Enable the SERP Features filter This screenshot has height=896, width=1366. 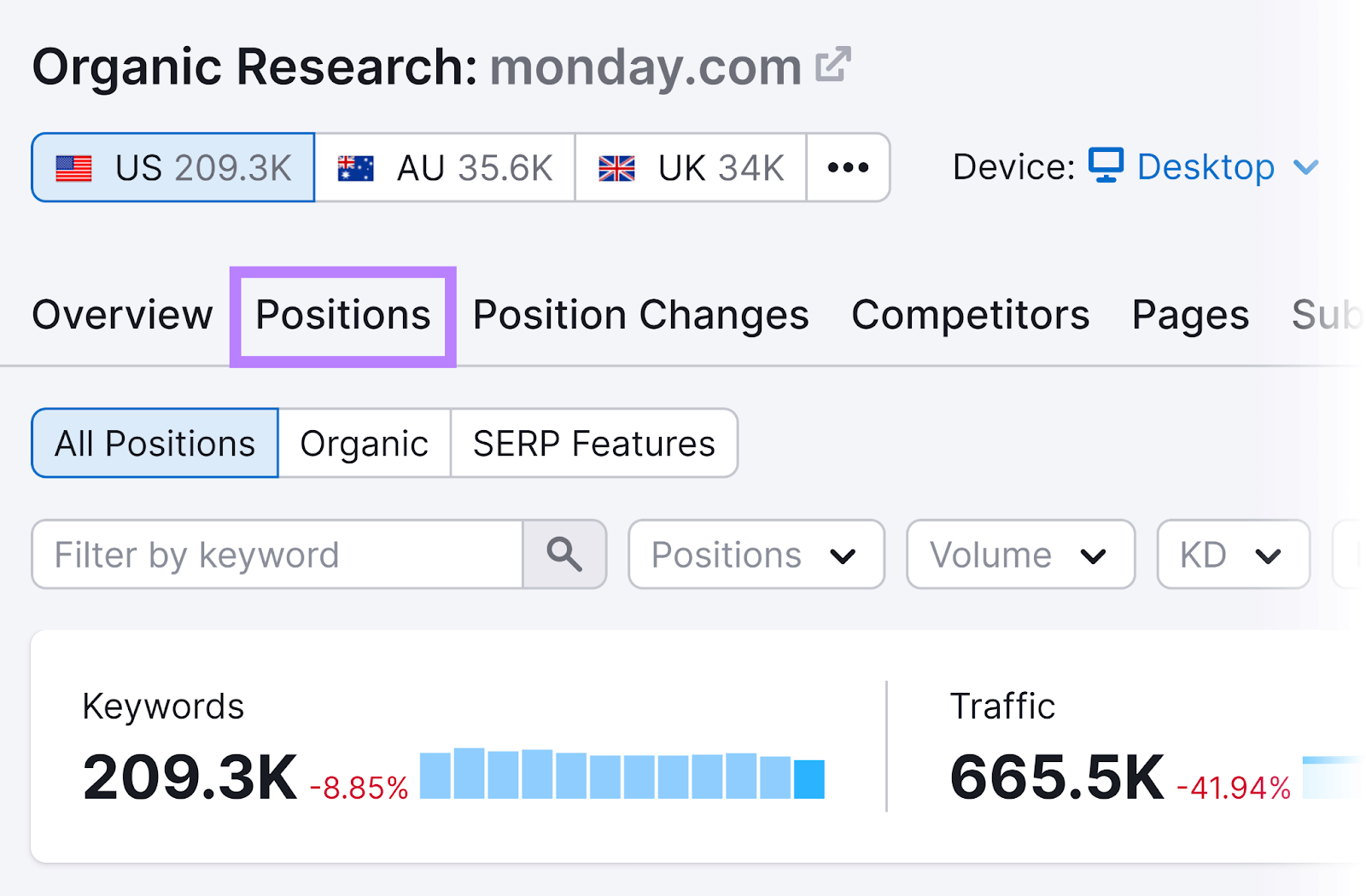(593, 443)
